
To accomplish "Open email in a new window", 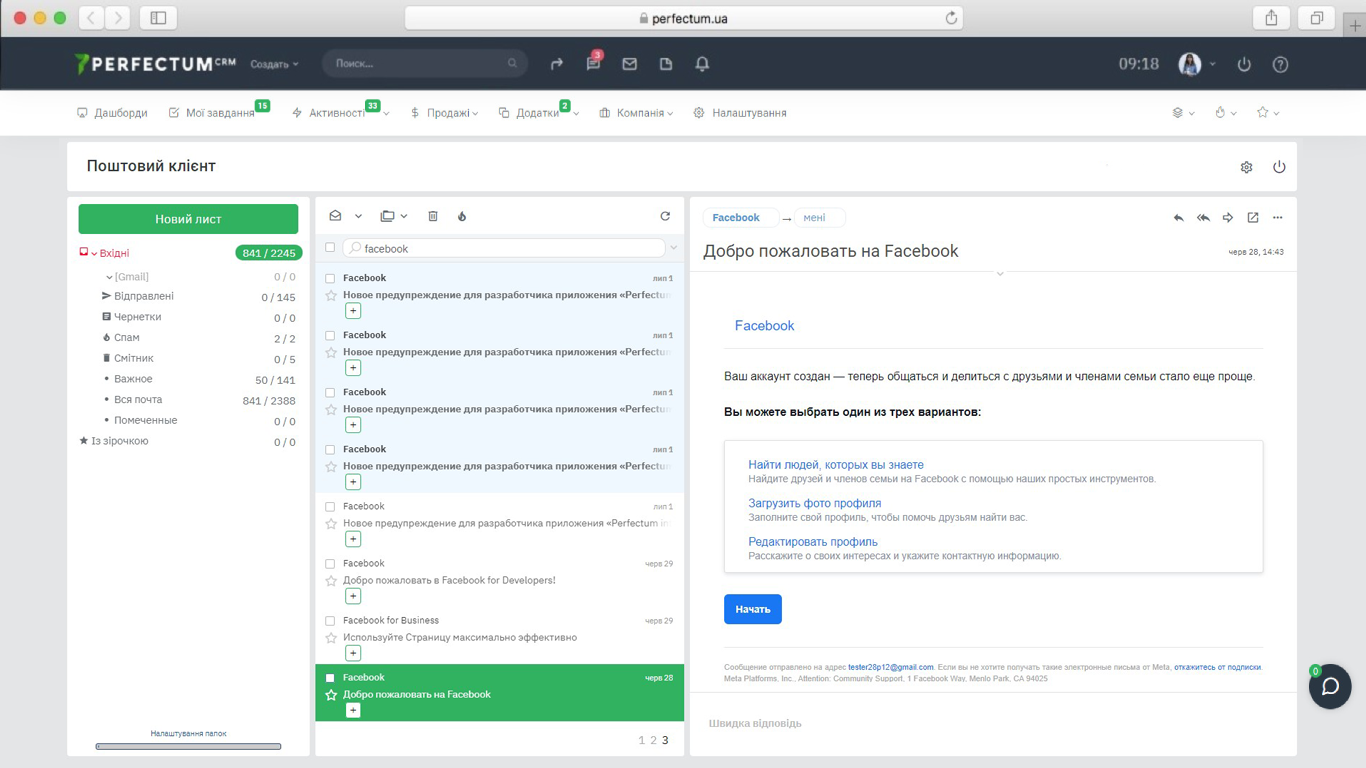I will click(1253, 218).
